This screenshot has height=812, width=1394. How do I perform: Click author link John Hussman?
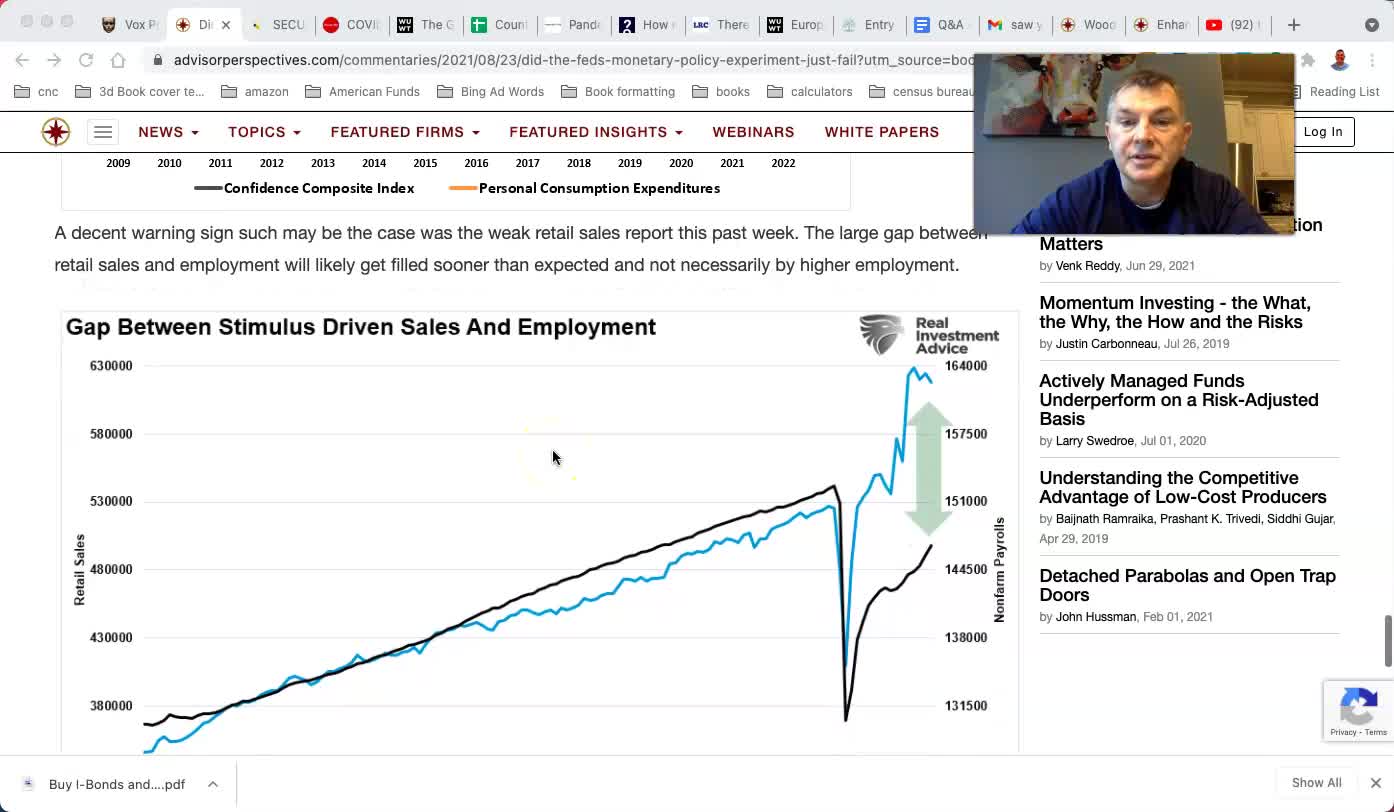(x=1096, y=617)
